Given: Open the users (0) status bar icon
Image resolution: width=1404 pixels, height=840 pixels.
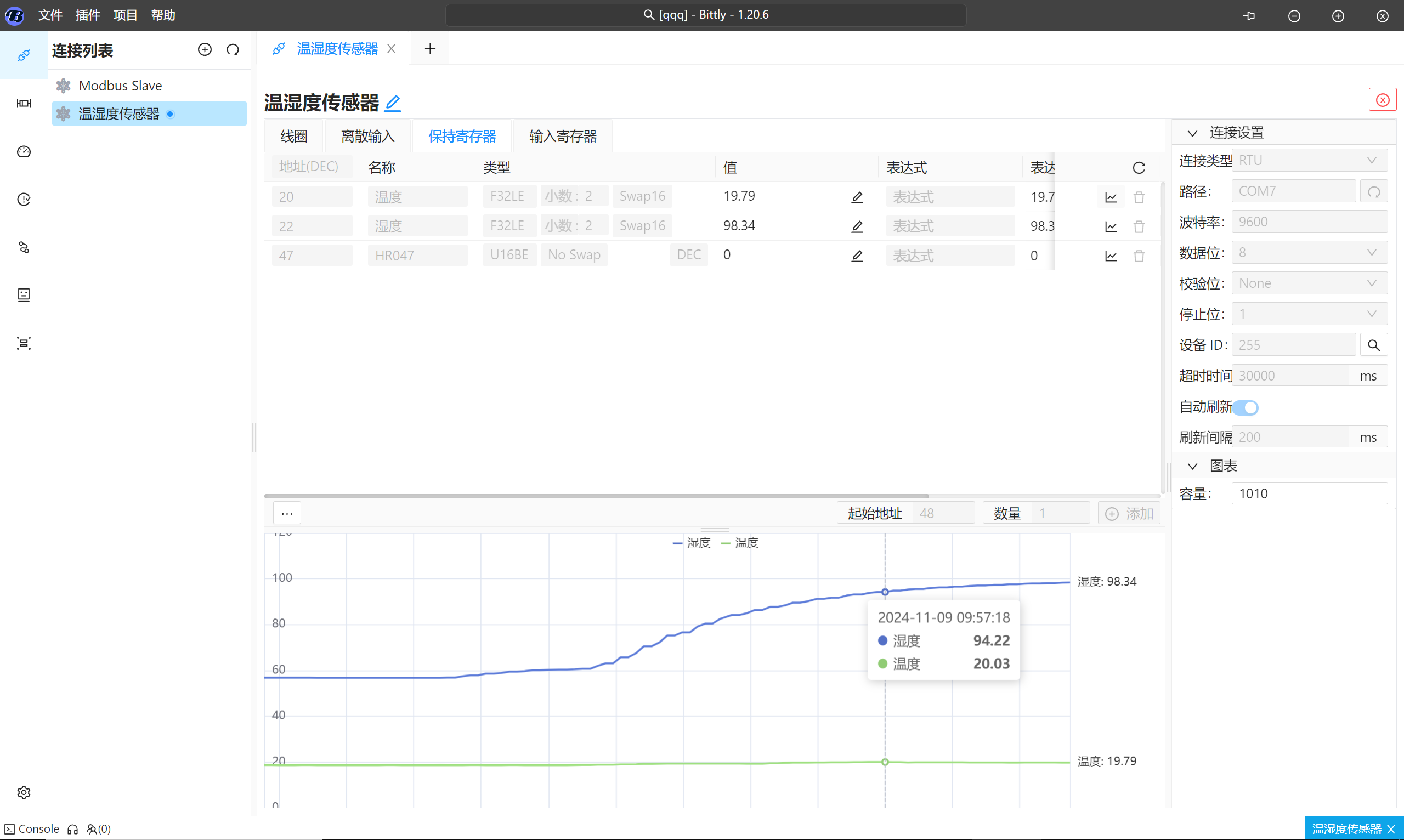Looking at the screenshot, I should 99,829.
